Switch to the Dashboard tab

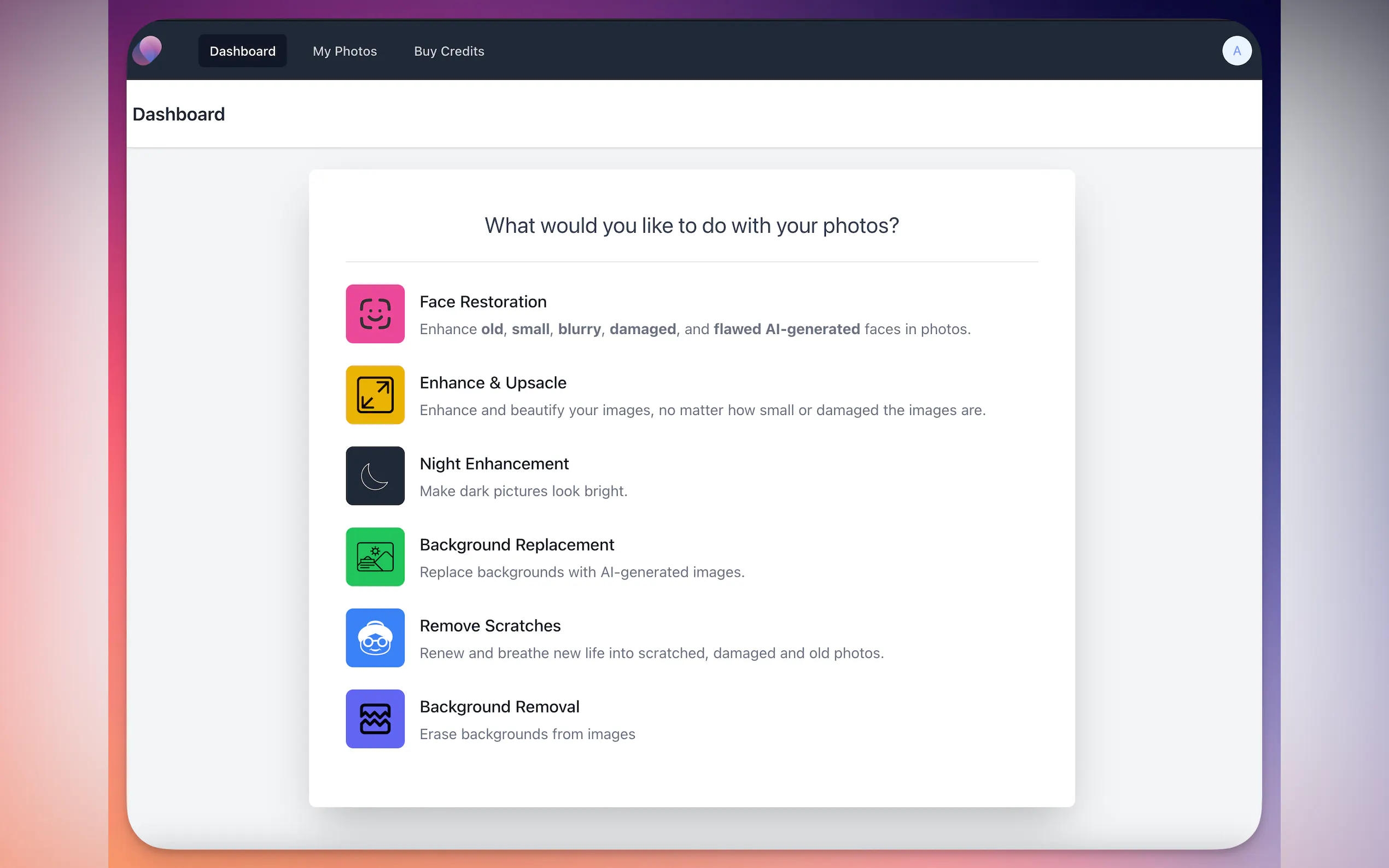tap(242, 51)
